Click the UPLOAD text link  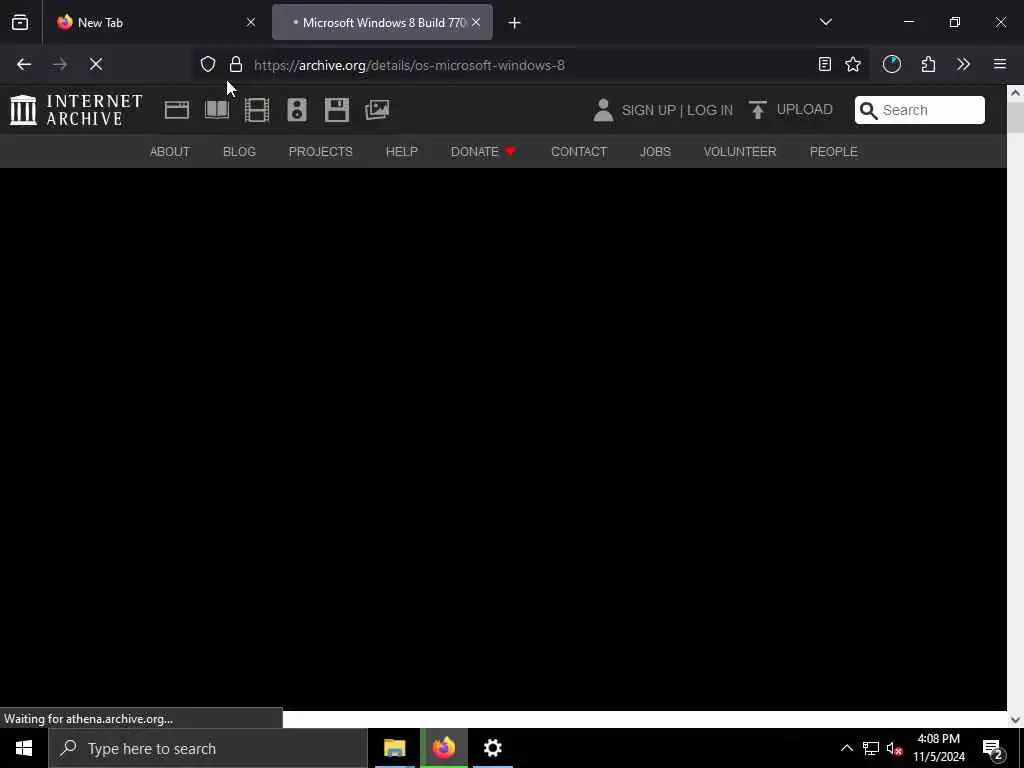coord(805,109)
